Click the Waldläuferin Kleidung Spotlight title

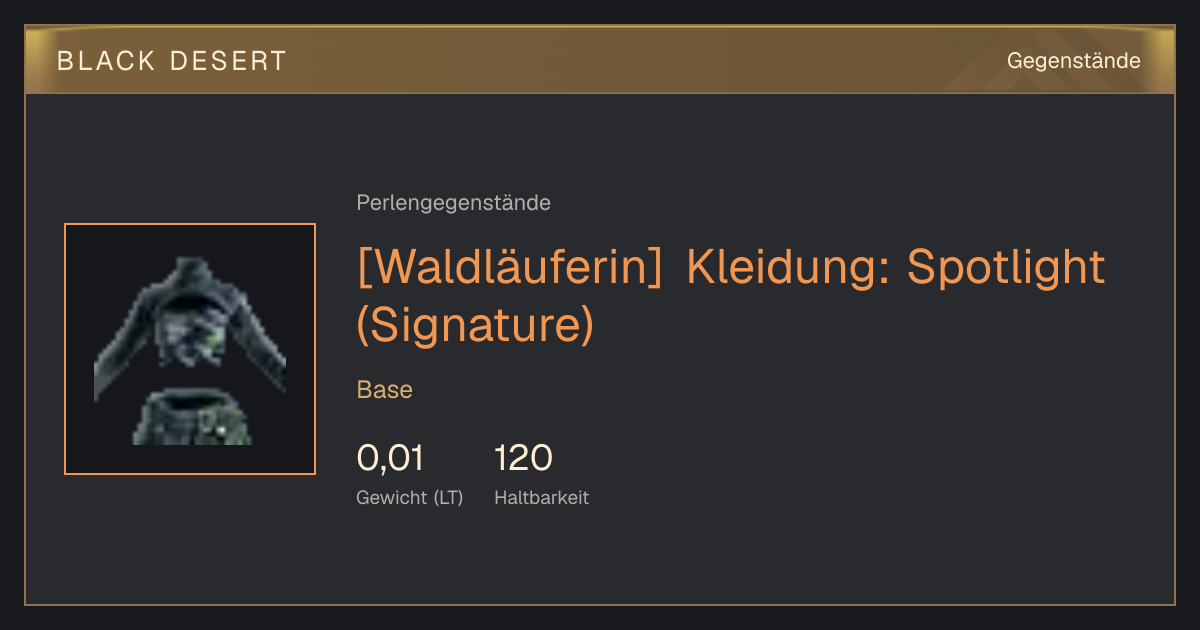click(x=731, y=296)
